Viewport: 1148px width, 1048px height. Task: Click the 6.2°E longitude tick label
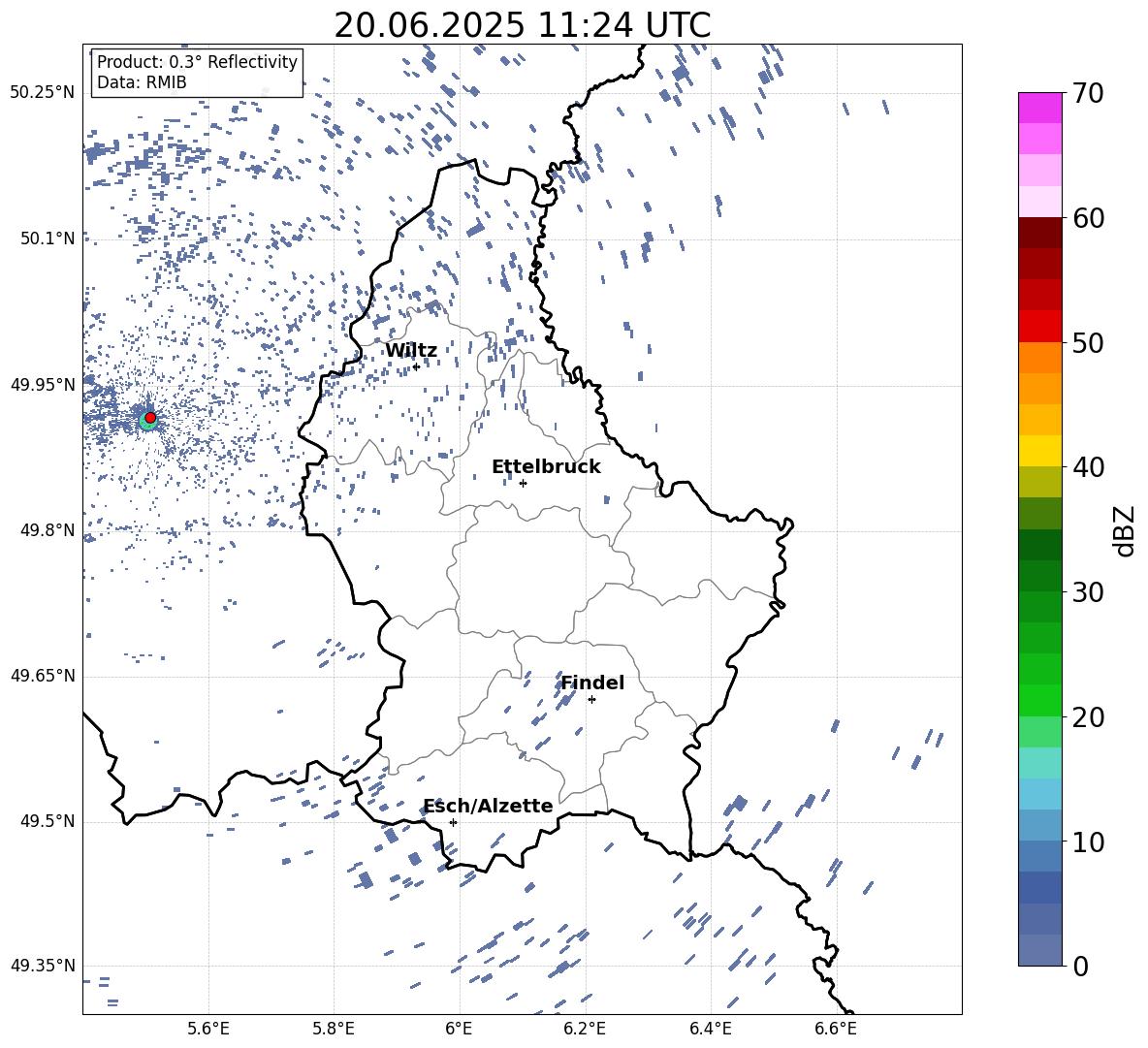pyautogui.click(x=585, y=1030)
